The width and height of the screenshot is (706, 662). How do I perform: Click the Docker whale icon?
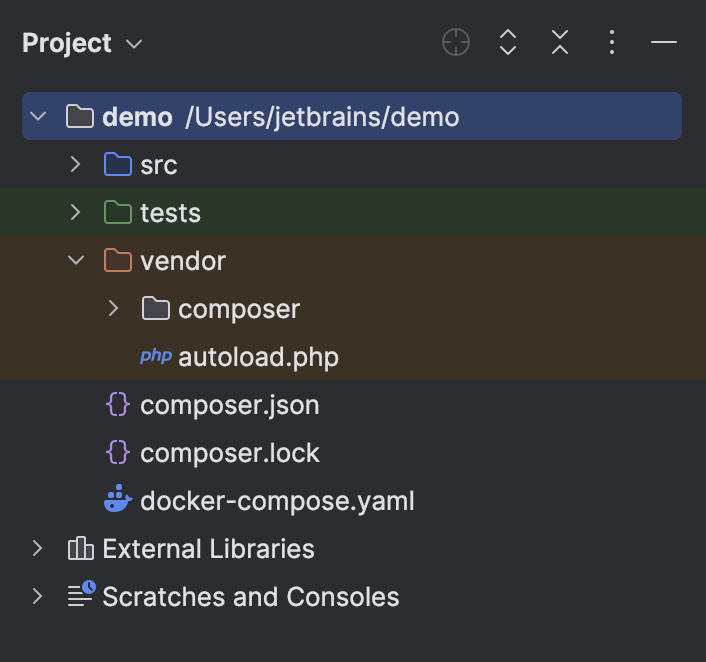tap(118, 499)
